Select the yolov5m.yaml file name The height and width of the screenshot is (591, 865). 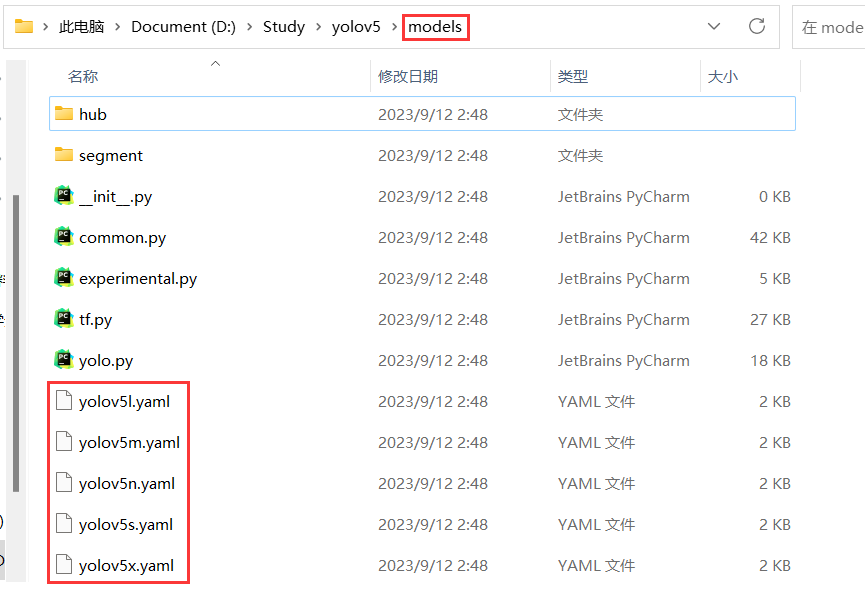(130, 443)
